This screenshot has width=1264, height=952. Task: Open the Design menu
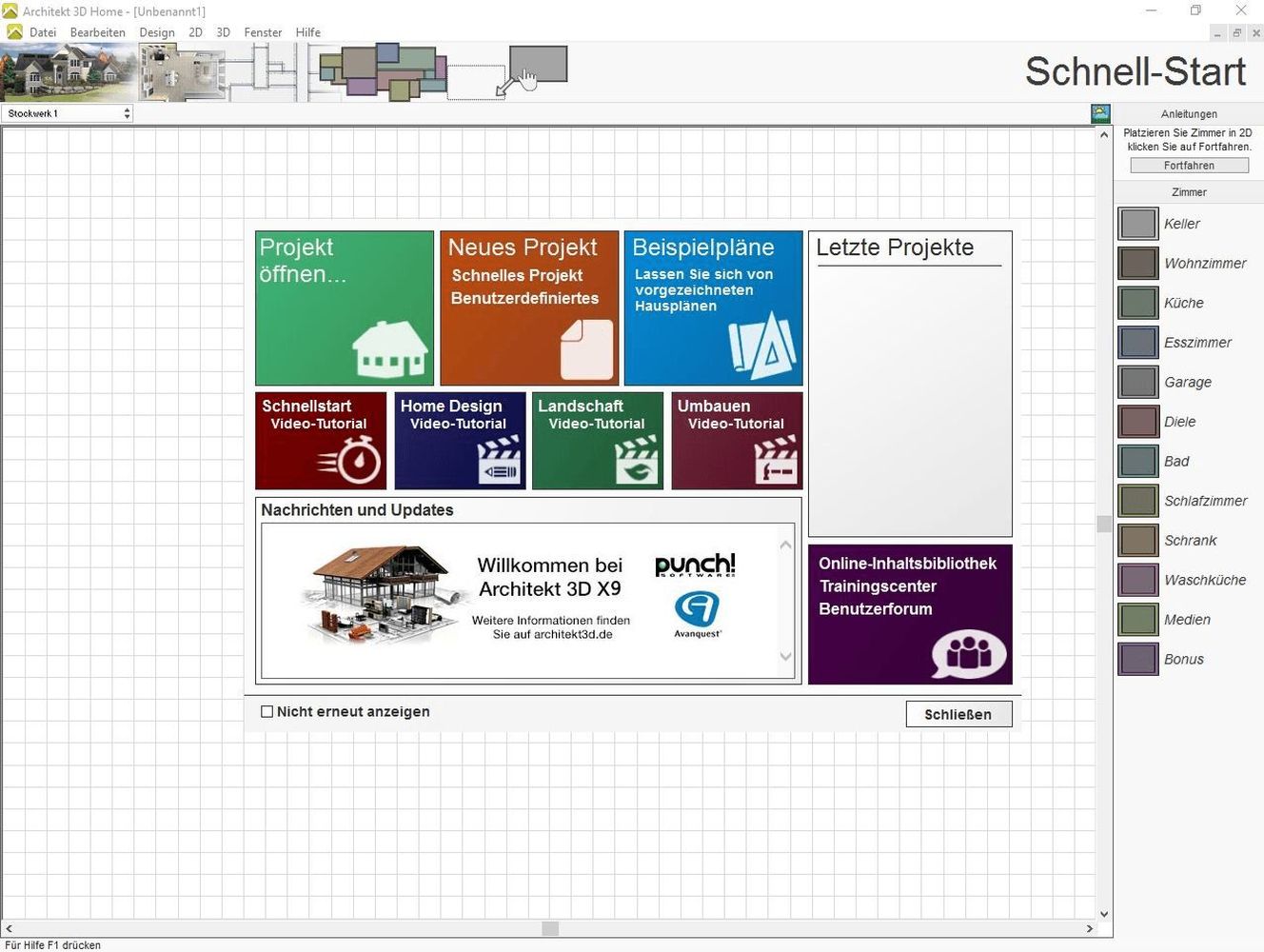(x=157, y=32)
